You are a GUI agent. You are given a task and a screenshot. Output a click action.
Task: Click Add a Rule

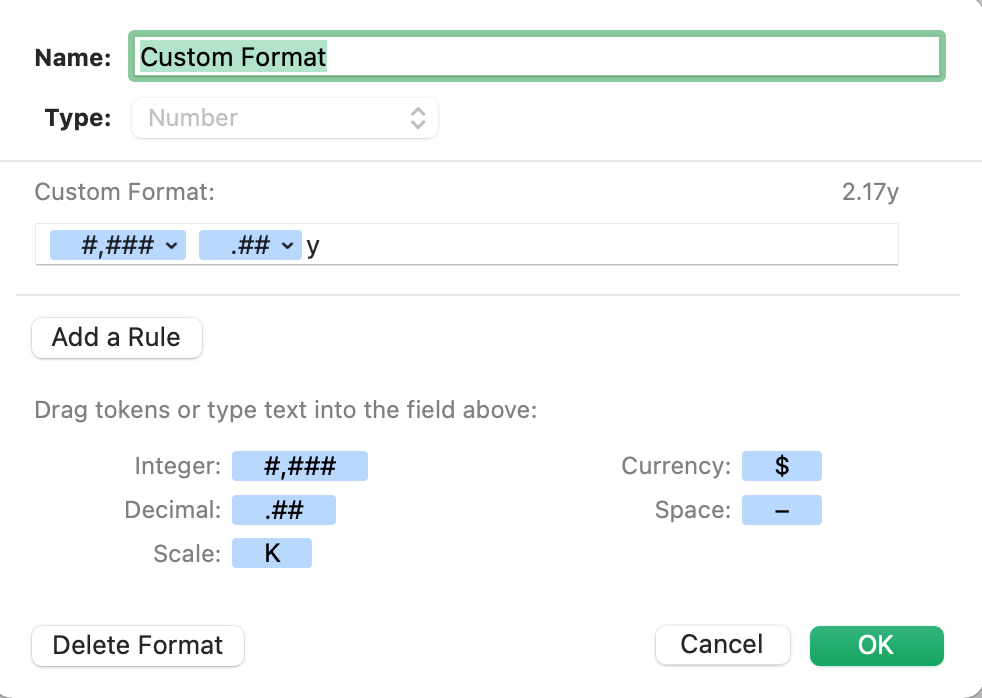point(117,338)
